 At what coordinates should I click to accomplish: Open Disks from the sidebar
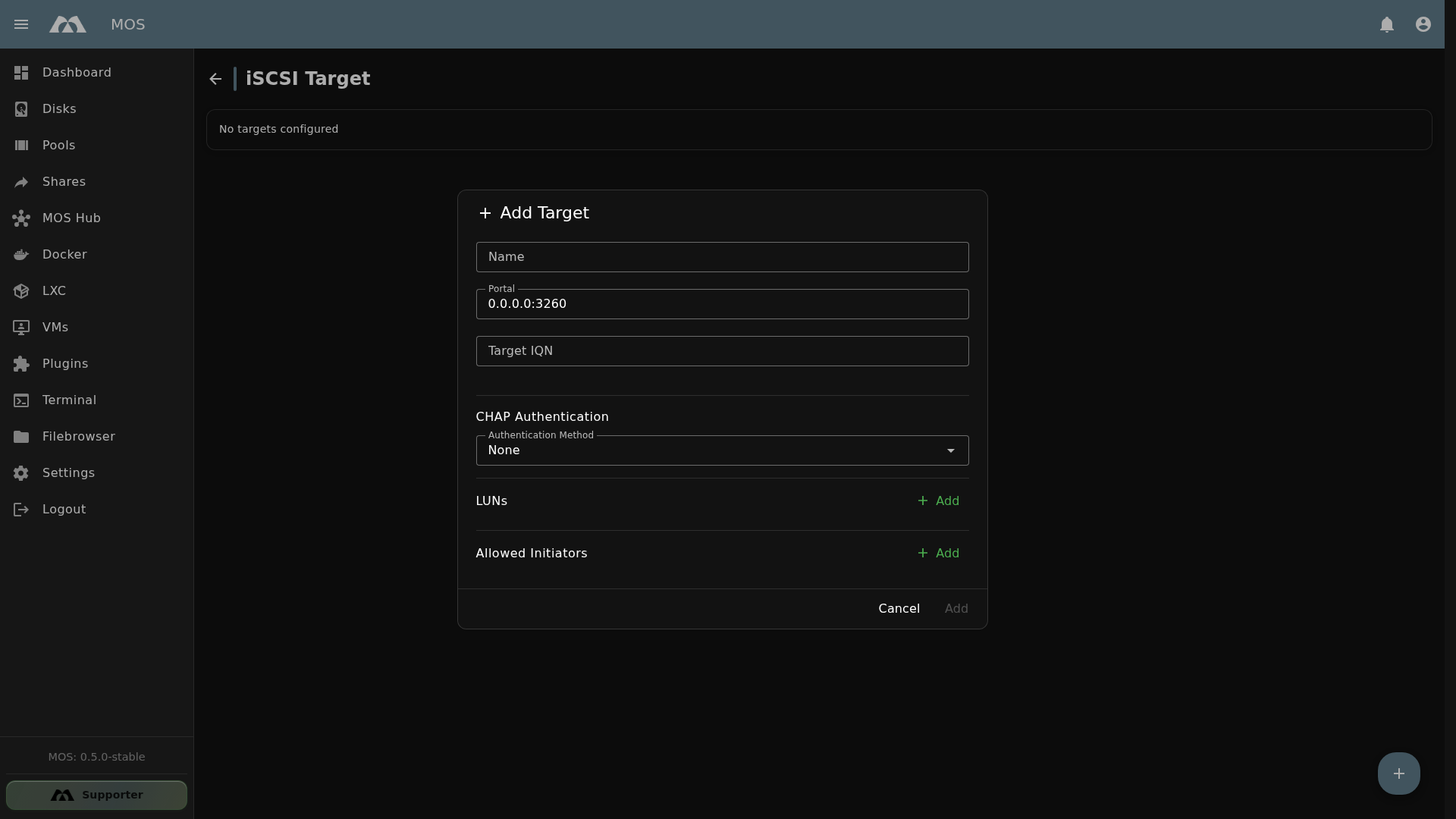pos(96,109)
